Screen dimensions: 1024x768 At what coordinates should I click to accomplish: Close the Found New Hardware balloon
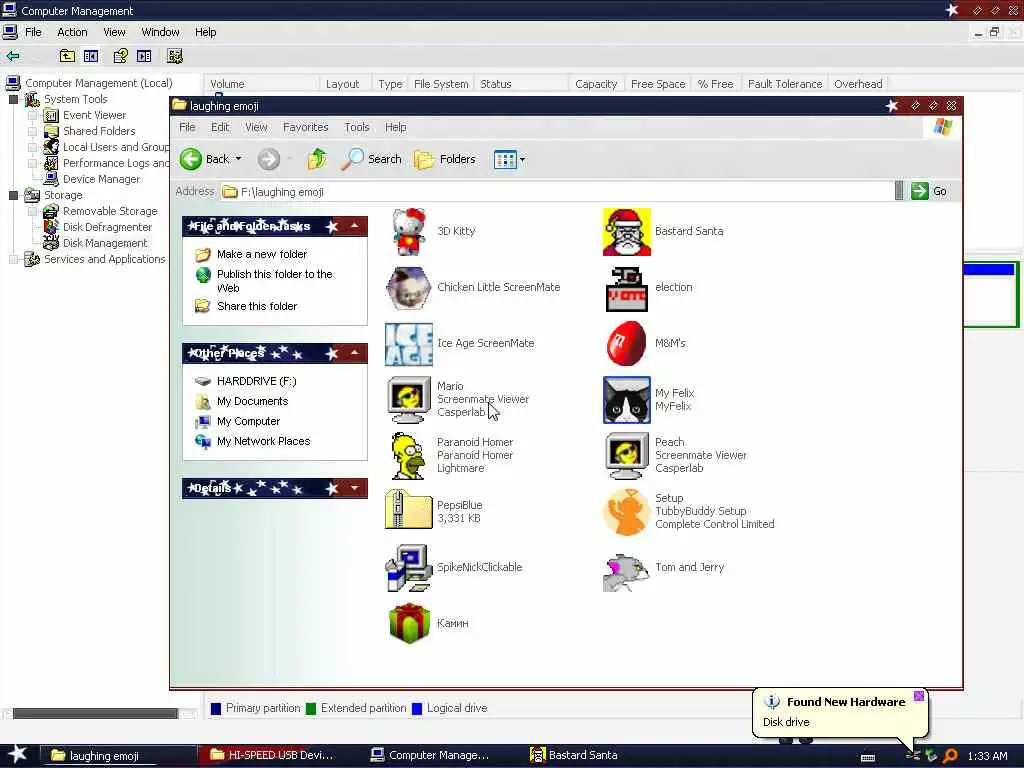918,696
